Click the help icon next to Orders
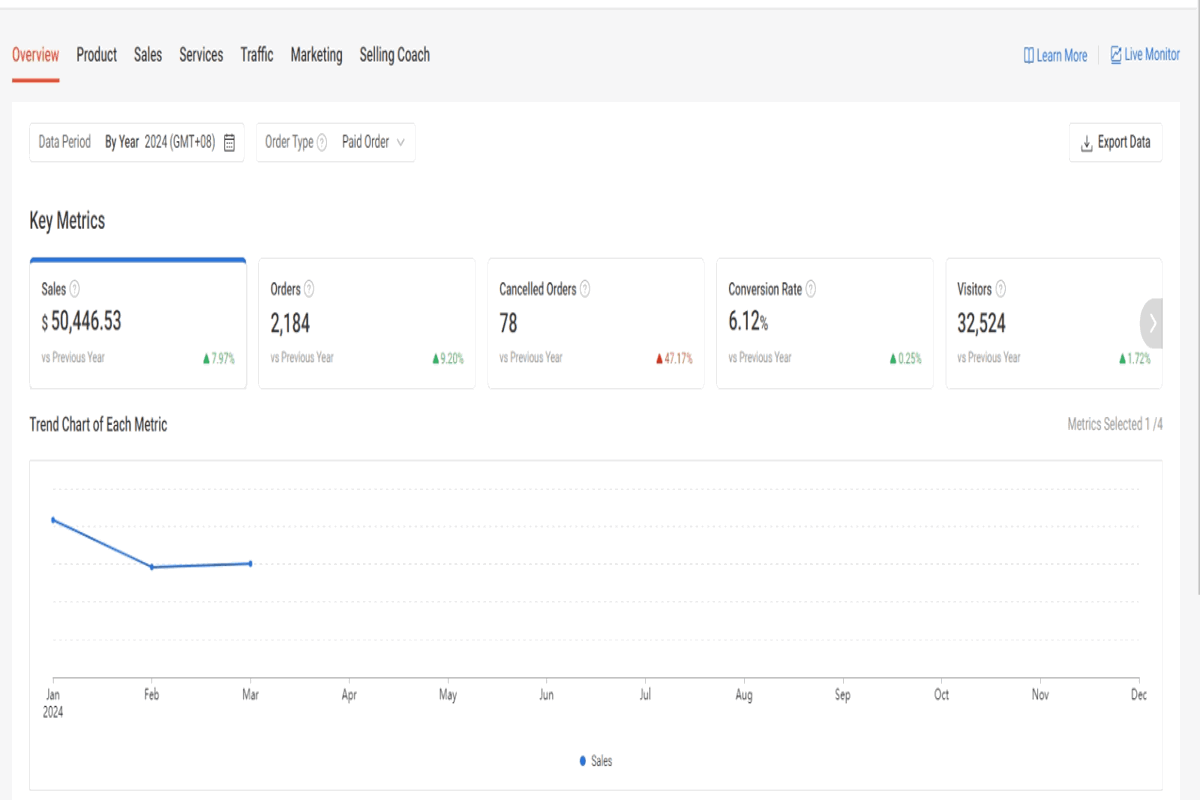 coord(309,289)
